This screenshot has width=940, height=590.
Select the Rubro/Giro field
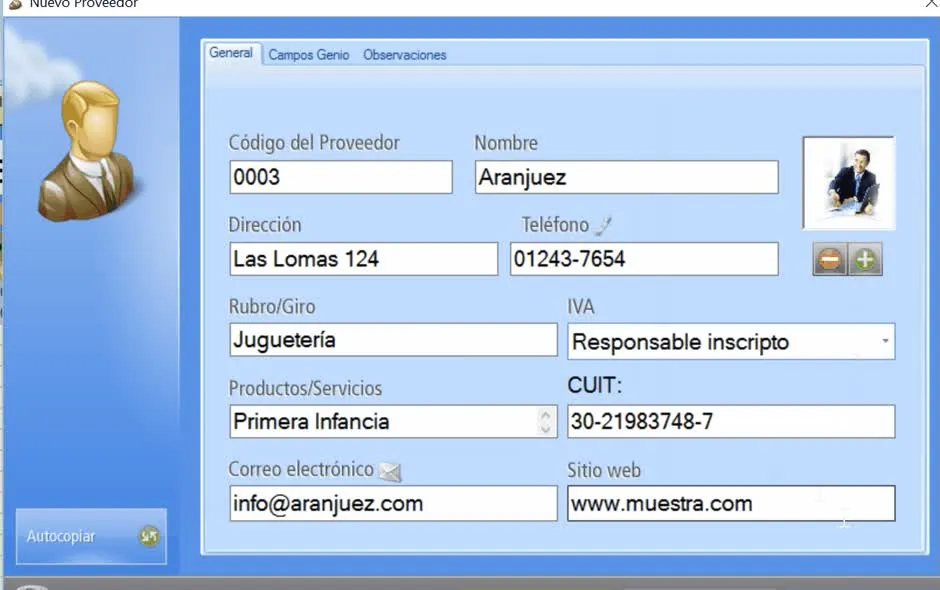pyautogui.click(x=393, y=340)
